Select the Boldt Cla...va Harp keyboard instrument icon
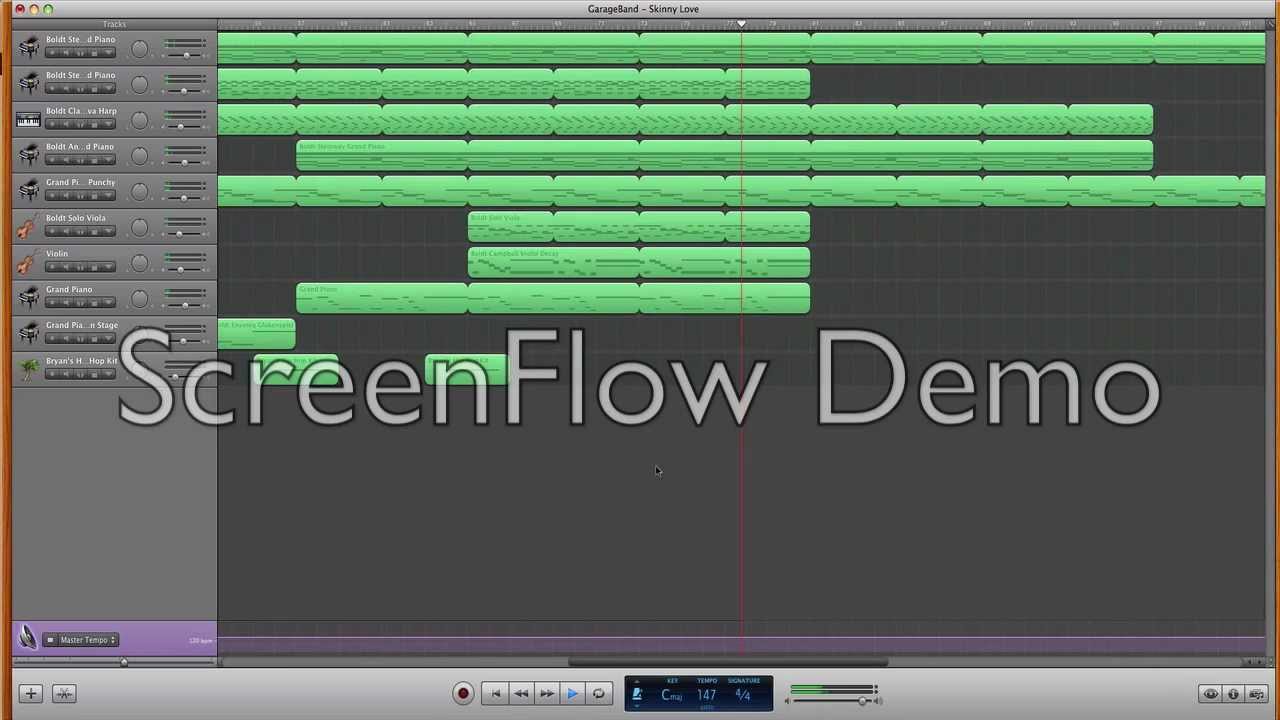The image size is (1280, 720). [28, 120]
